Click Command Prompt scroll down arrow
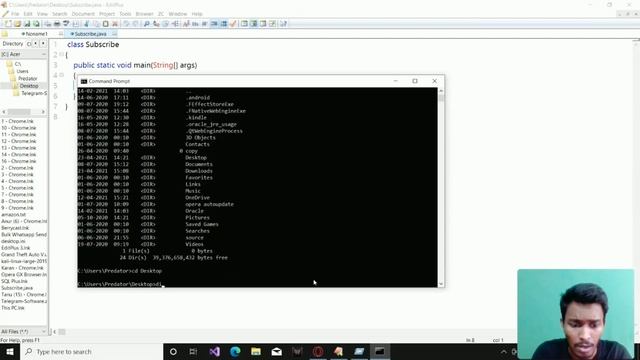This screenshot has height=360, width=640. click(441, 284)
